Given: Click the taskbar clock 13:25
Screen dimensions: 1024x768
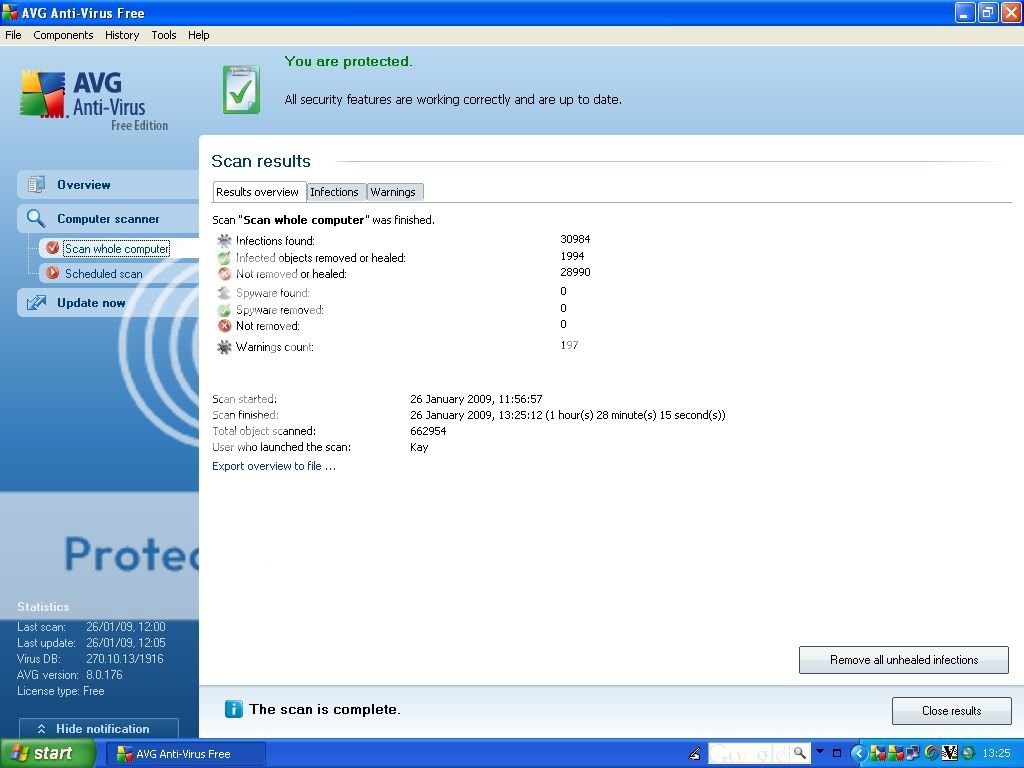Looking at the screenshot, I should click(997, 753).
